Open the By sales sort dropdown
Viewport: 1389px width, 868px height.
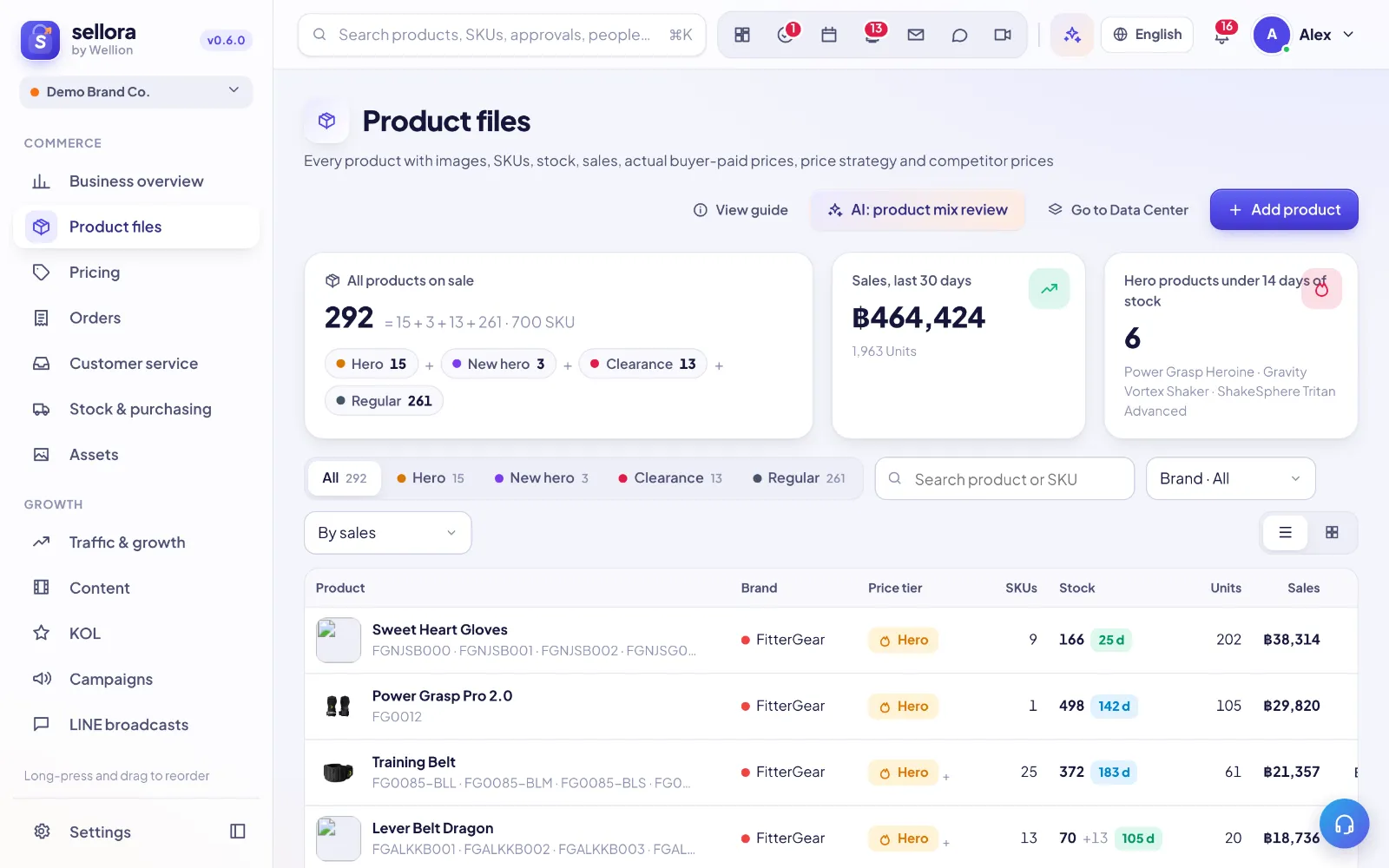pyautogui.click(x=388, y=533)
